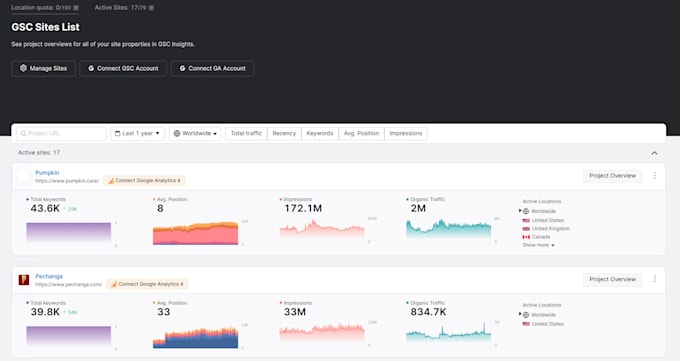680x361 pixels.
Task: Open the three-dot menu for Pumpkin
Action: coord(655,176)
